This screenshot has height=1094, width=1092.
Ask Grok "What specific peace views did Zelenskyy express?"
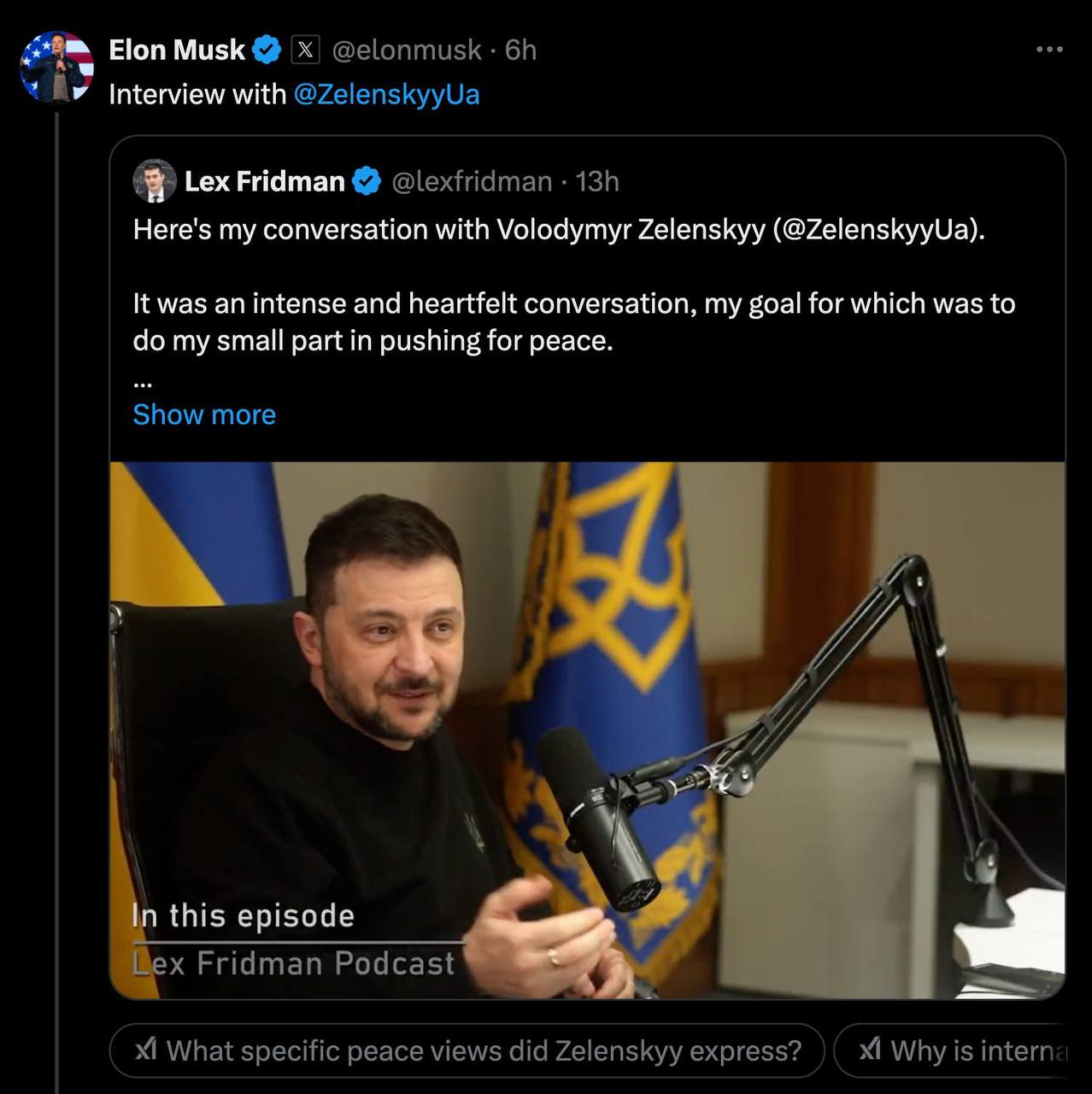tap(484, 1050)
